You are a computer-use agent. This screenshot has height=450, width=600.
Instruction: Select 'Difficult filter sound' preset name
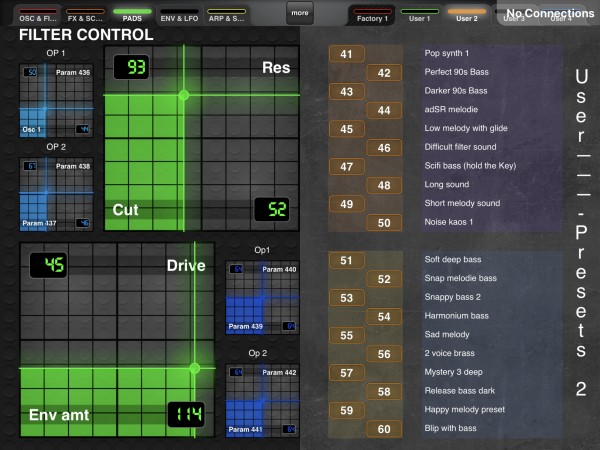(x=460, y=147)
